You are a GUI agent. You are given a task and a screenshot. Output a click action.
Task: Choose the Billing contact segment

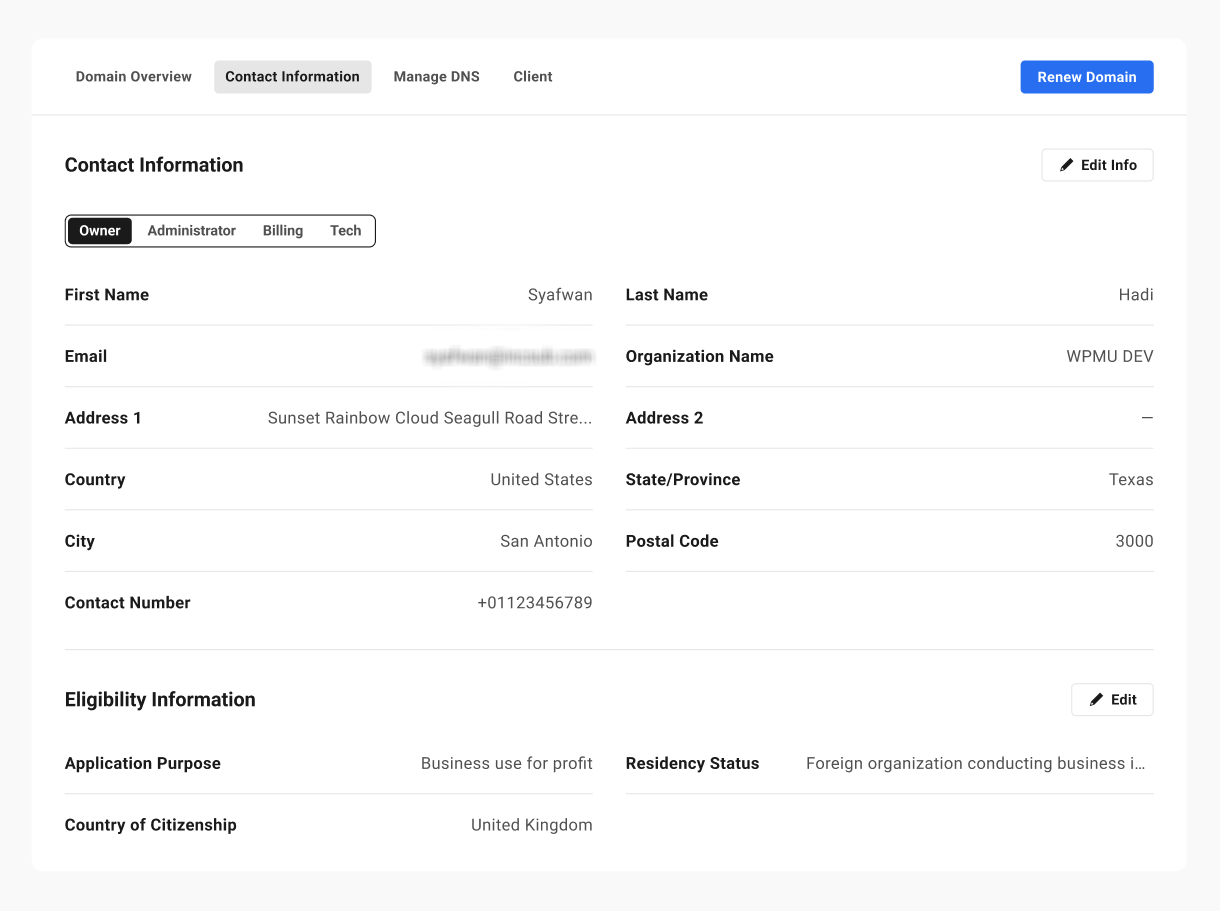click(x=282, y=231)
